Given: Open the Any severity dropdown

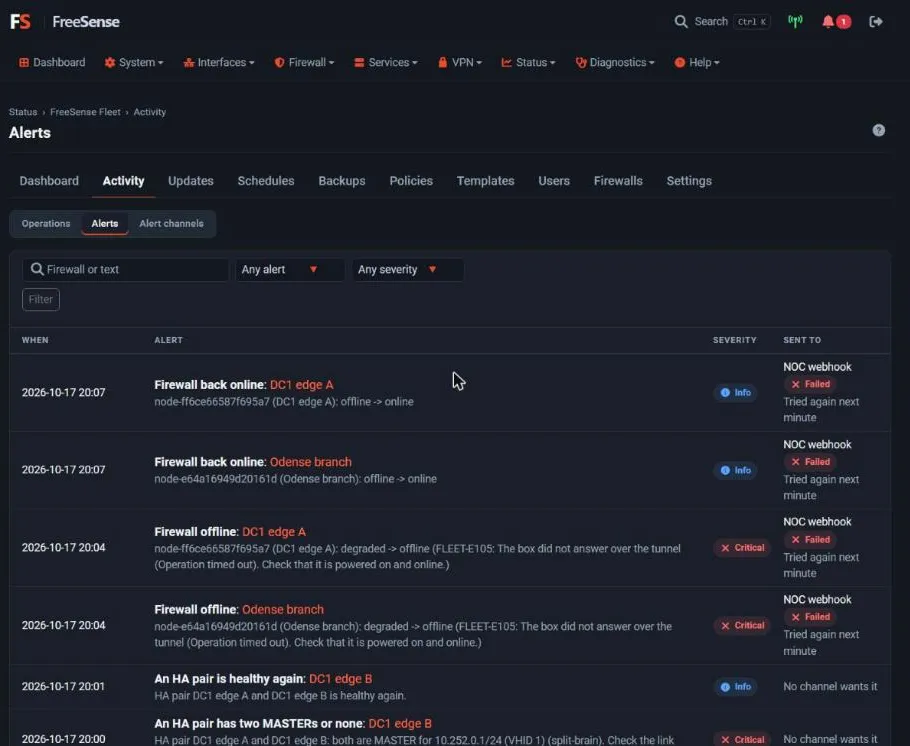Looking at the screenshot, I should click(407, 269).
